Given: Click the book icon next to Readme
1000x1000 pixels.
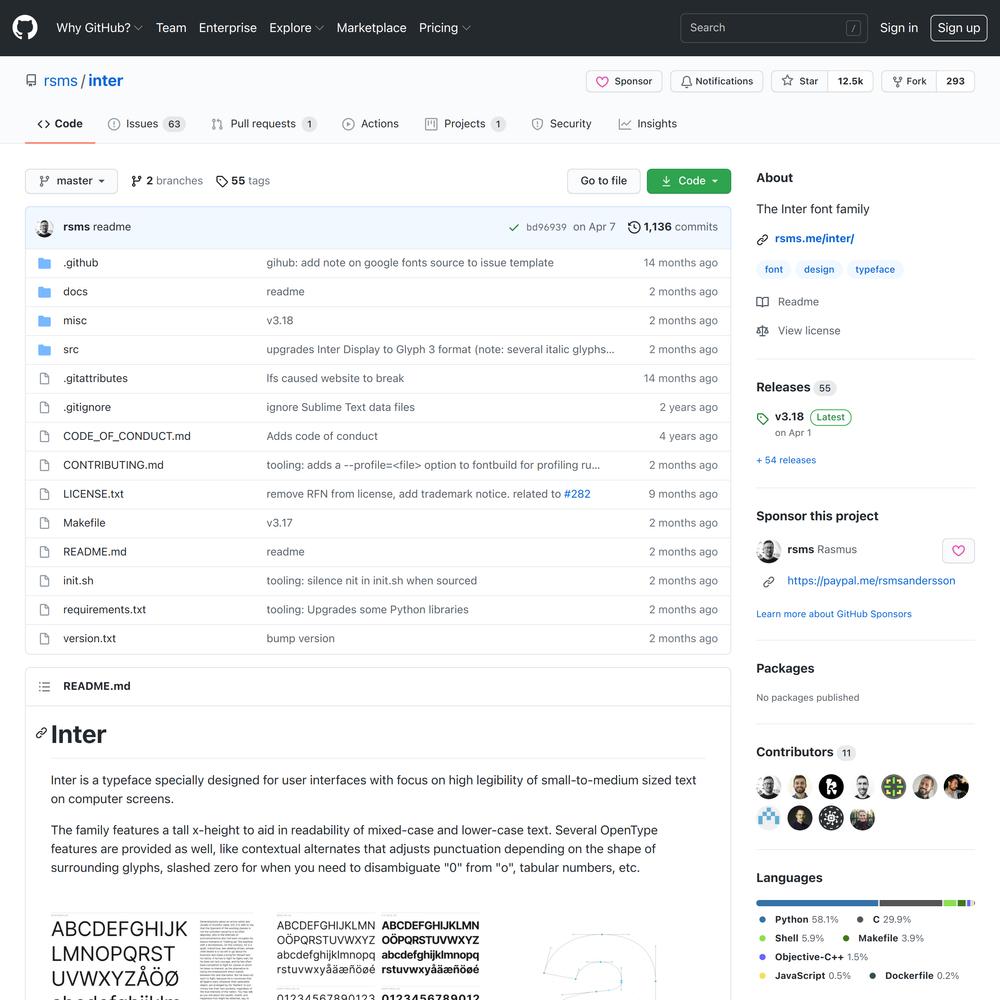Looking at the screenshot, I should coord(762,302).
